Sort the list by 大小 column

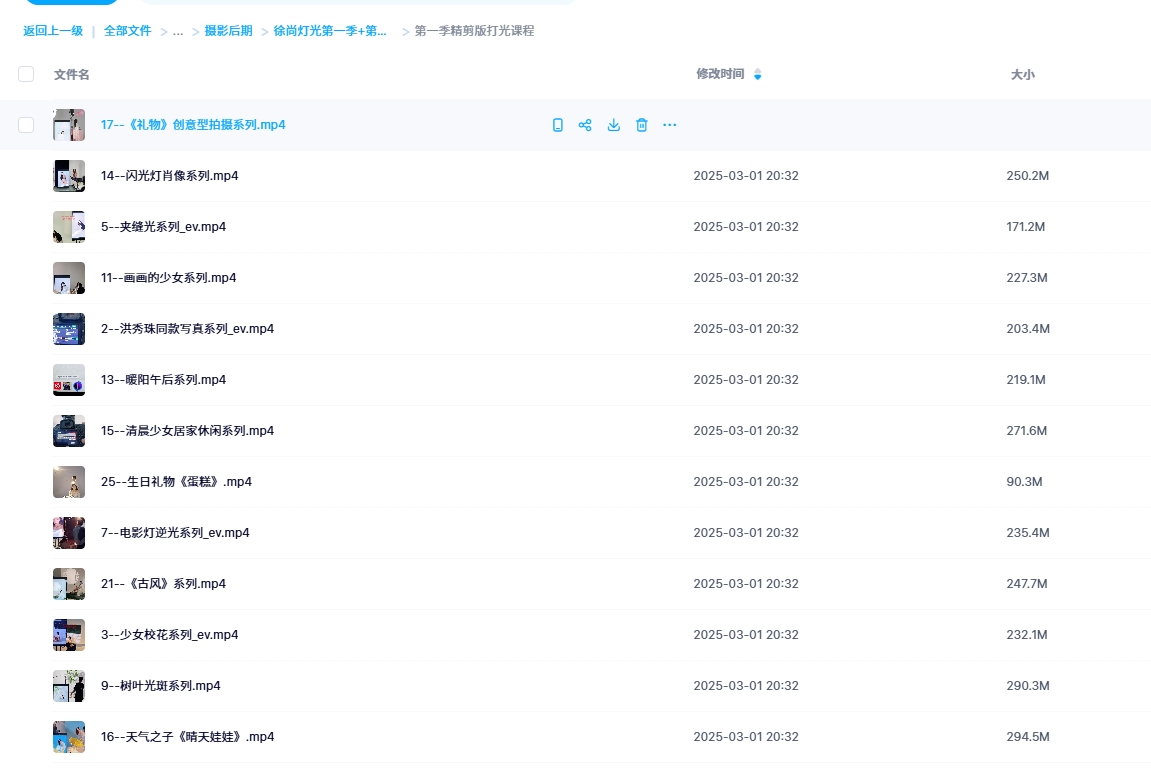pyautogui.click(x=1022, y=75)
